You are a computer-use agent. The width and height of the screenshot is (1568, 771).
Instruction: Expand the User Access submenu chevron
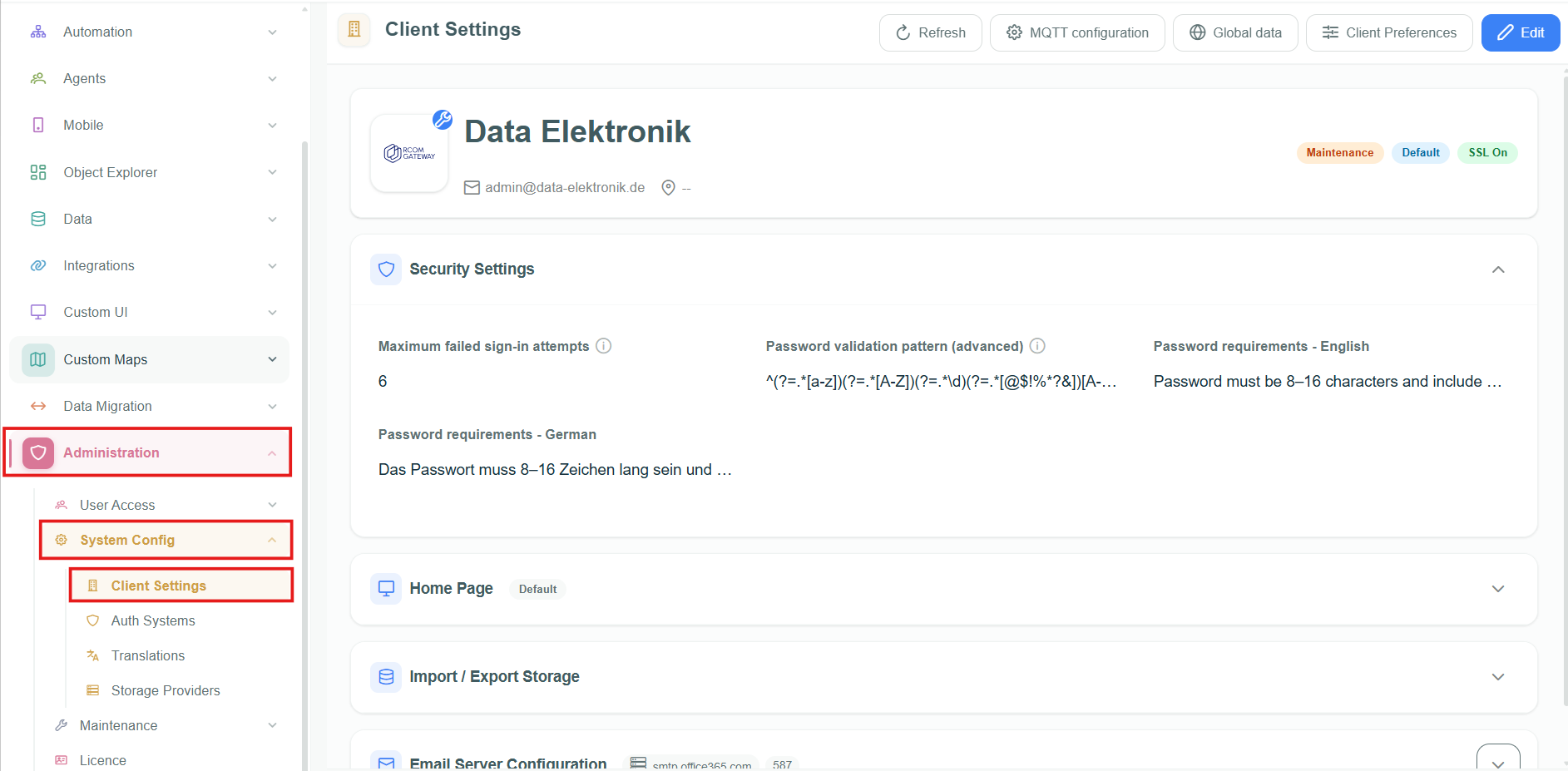[272, 505]
